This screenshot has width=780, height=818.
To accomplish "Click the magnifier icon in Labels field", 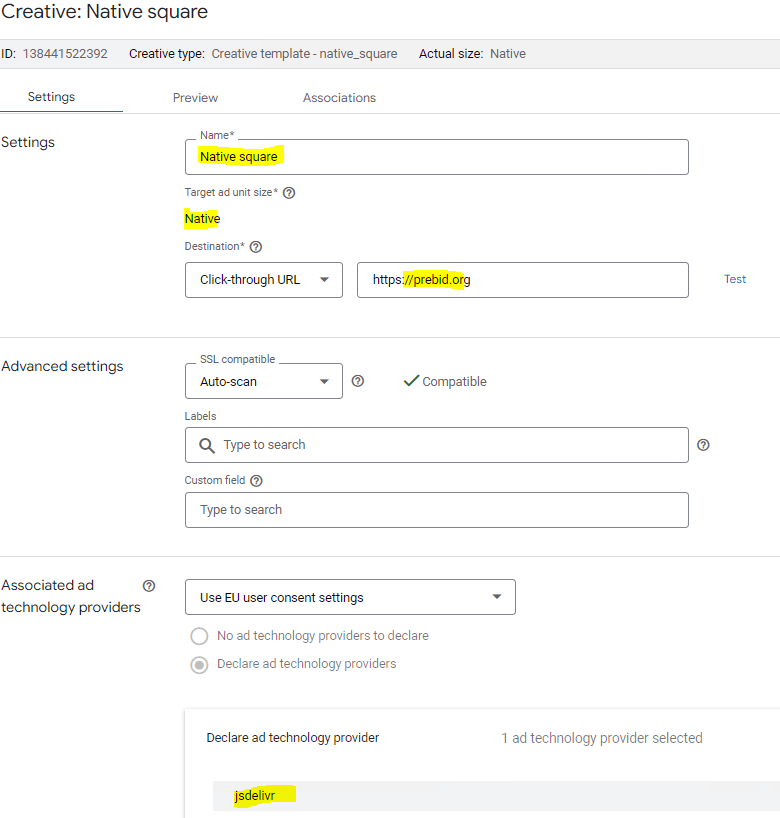I will 207,445.
